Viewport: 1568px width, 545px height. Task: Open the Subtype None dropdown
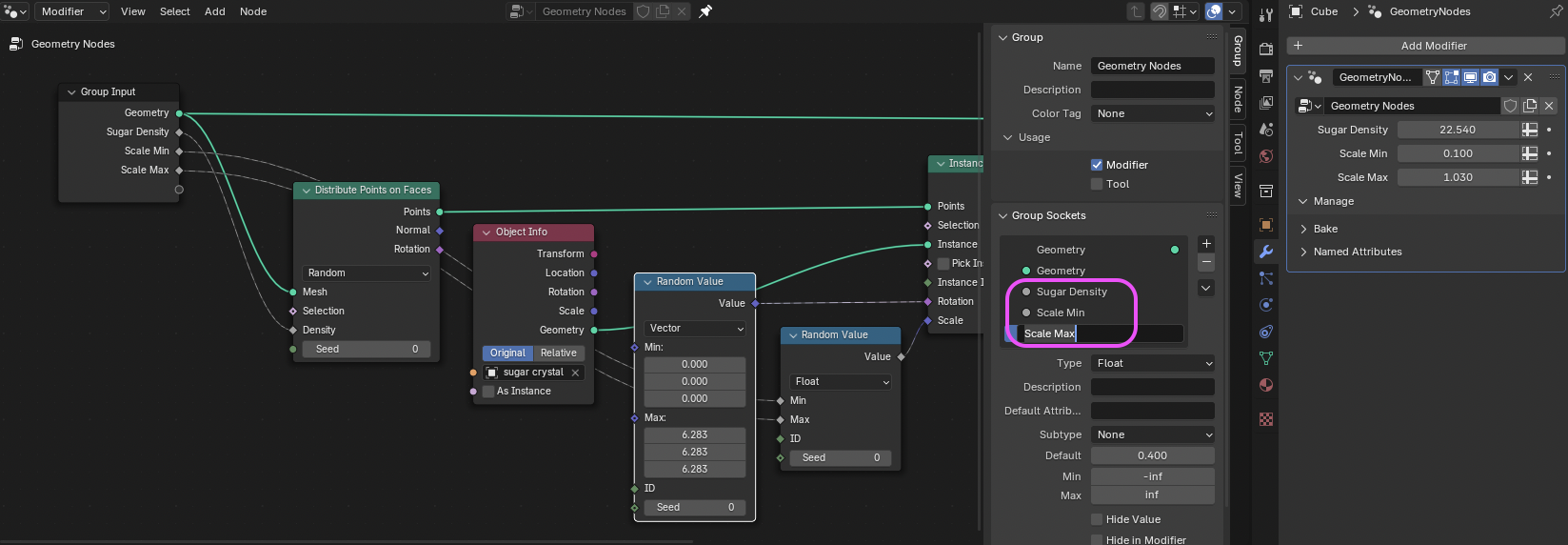(x=1153, y=434)
